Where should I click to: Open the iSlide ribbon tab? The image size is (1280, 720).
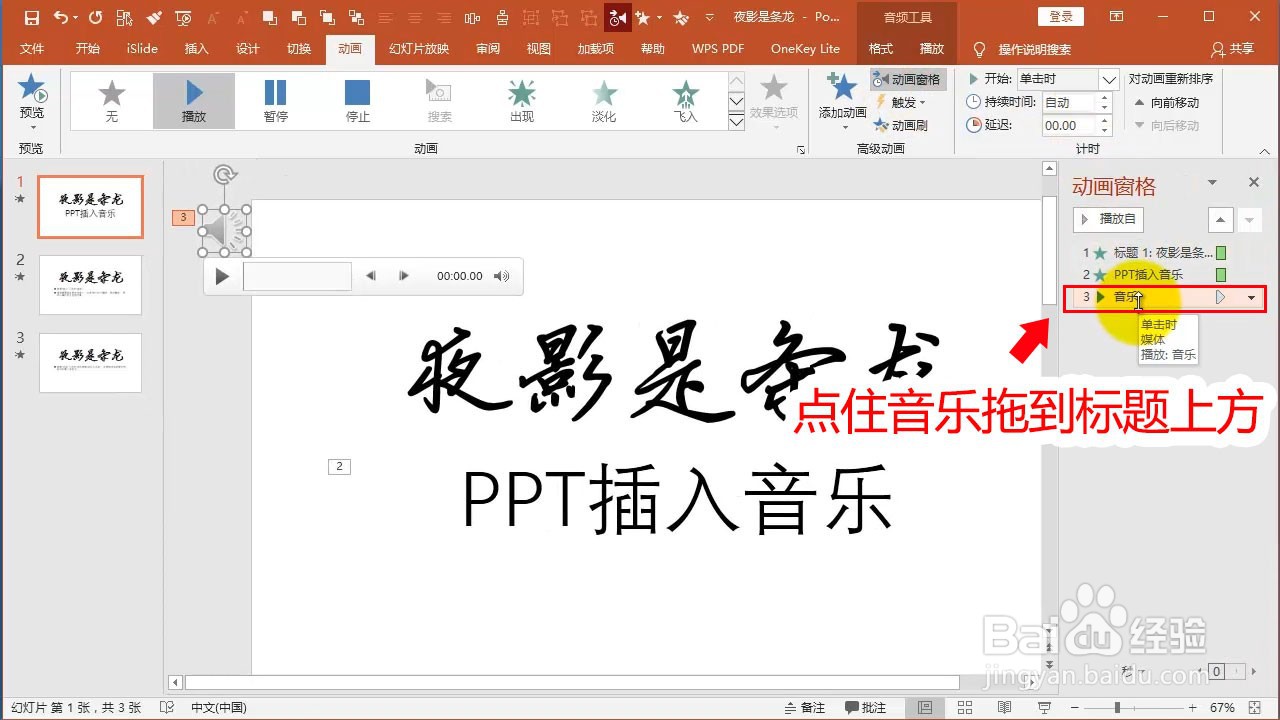coord(142,49)
